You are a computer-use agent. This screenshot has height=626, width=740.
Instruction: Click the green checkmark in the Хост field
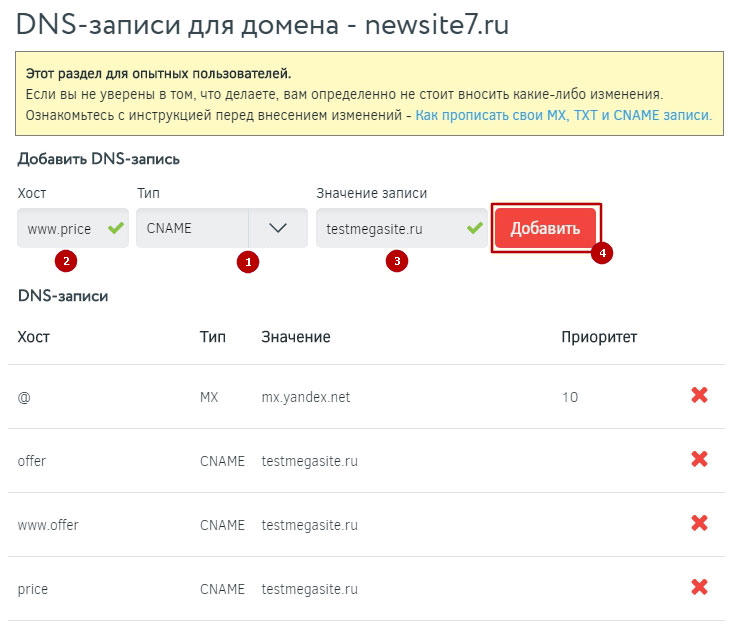[x=116, y=228]
